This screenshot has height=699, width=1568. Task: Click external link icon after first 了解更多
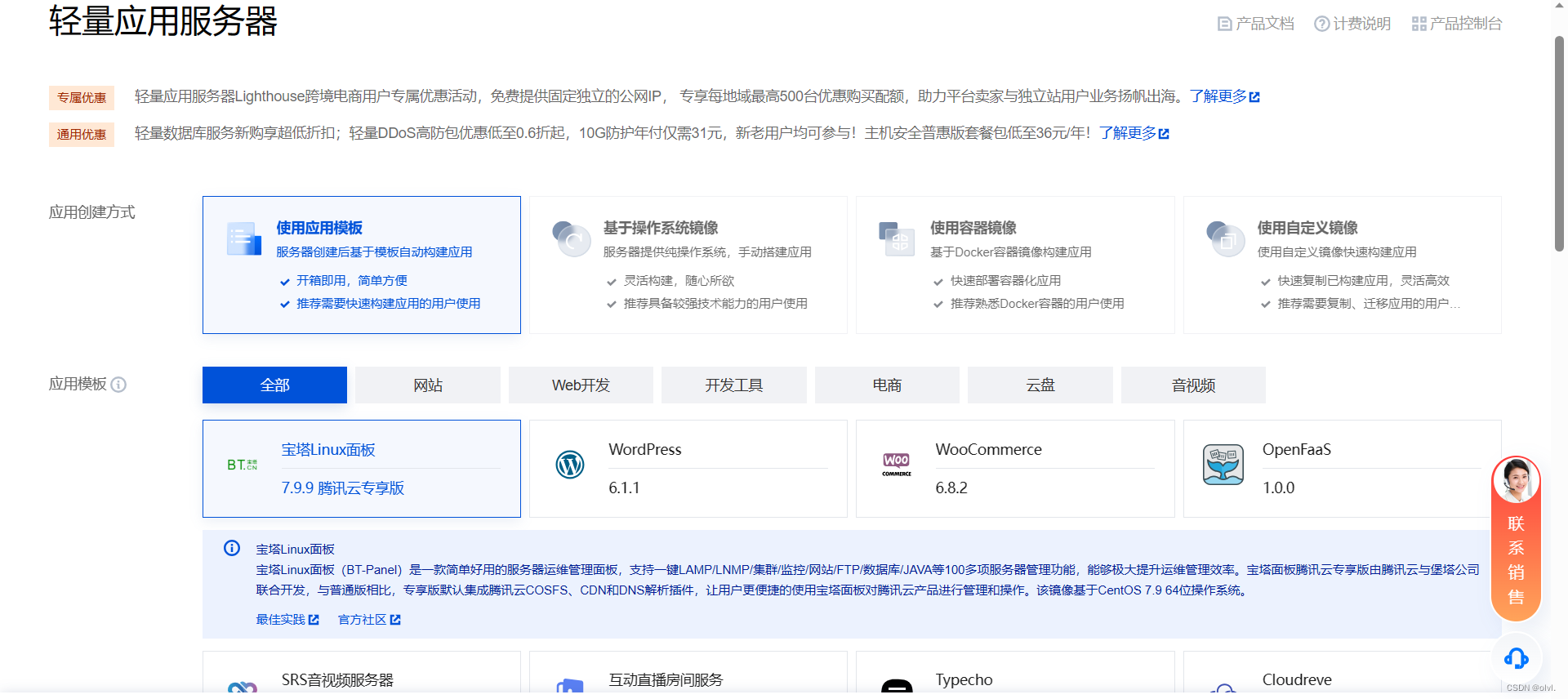[x=1254, y=97]
